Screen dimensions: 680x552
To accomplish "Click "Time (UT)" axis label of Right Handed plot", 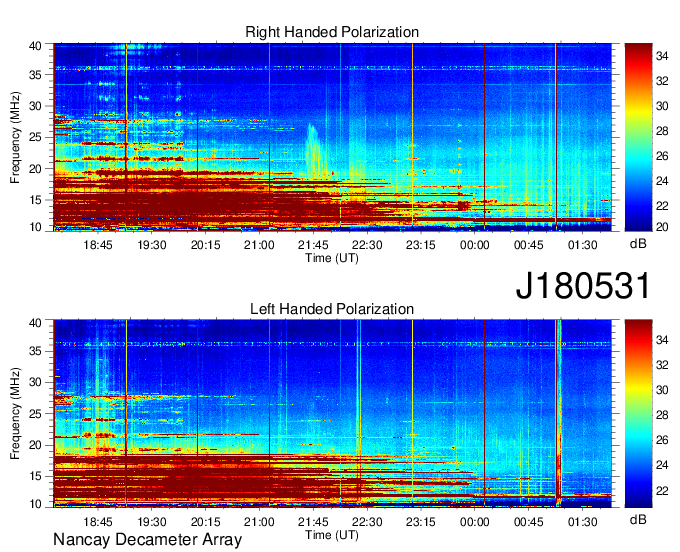I will tap(332, 258).
